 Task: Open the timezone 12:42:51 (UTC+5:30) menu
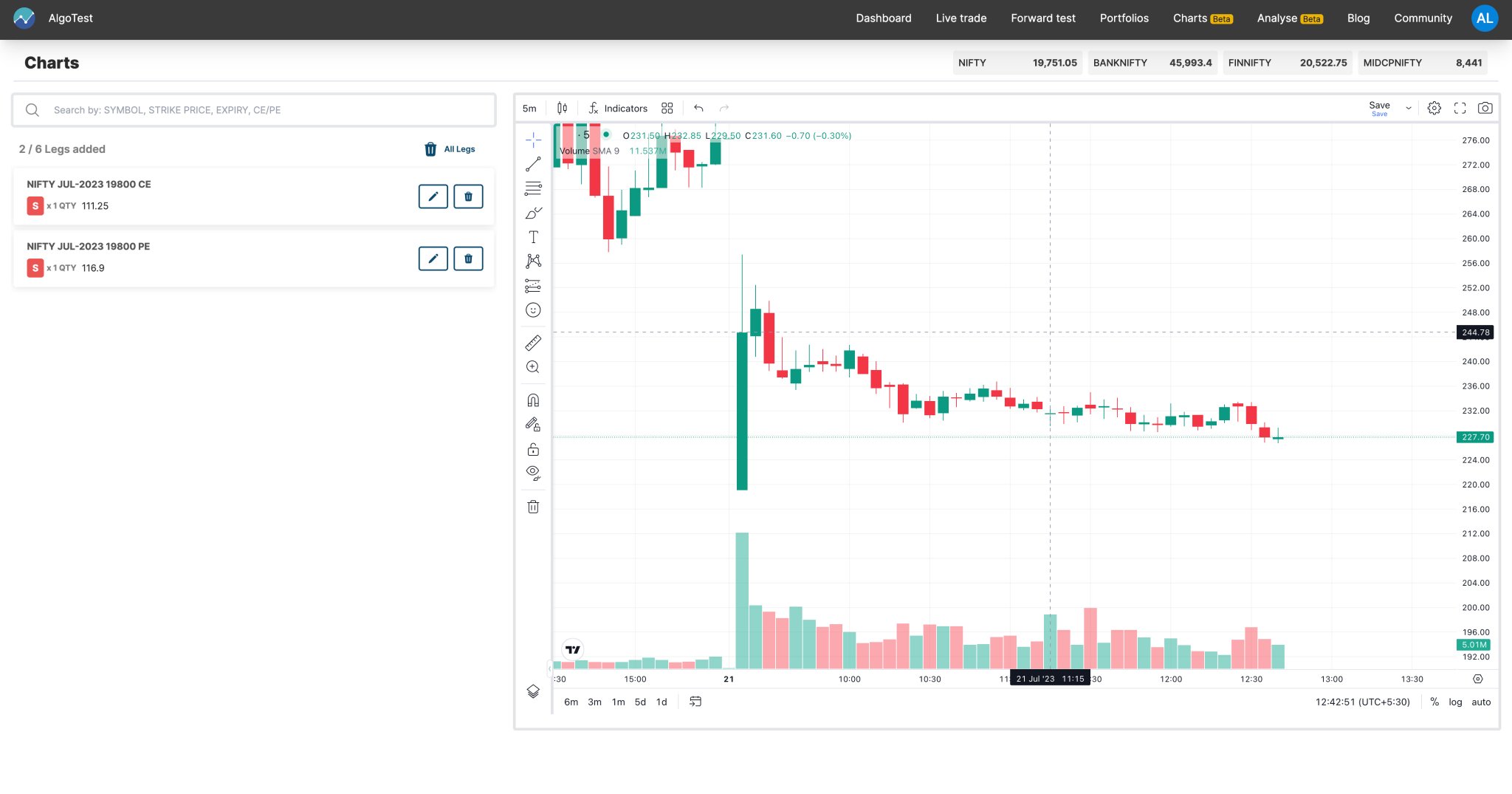(1362, 702)
